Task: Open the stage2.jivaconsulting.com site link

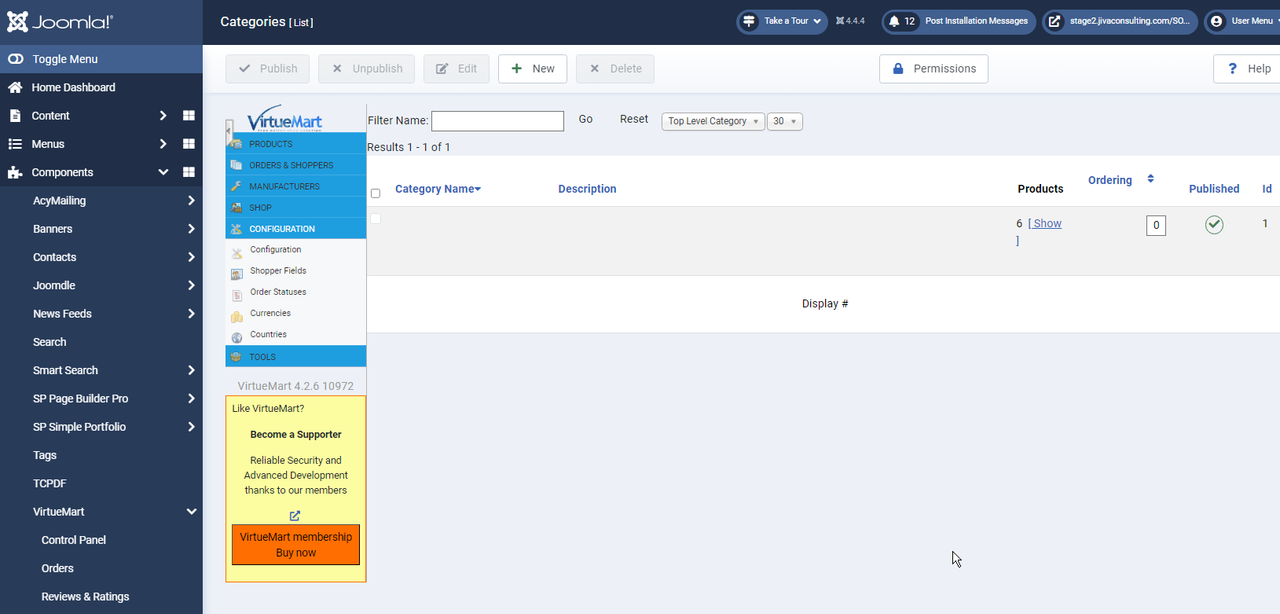Action: point(1119,21)
